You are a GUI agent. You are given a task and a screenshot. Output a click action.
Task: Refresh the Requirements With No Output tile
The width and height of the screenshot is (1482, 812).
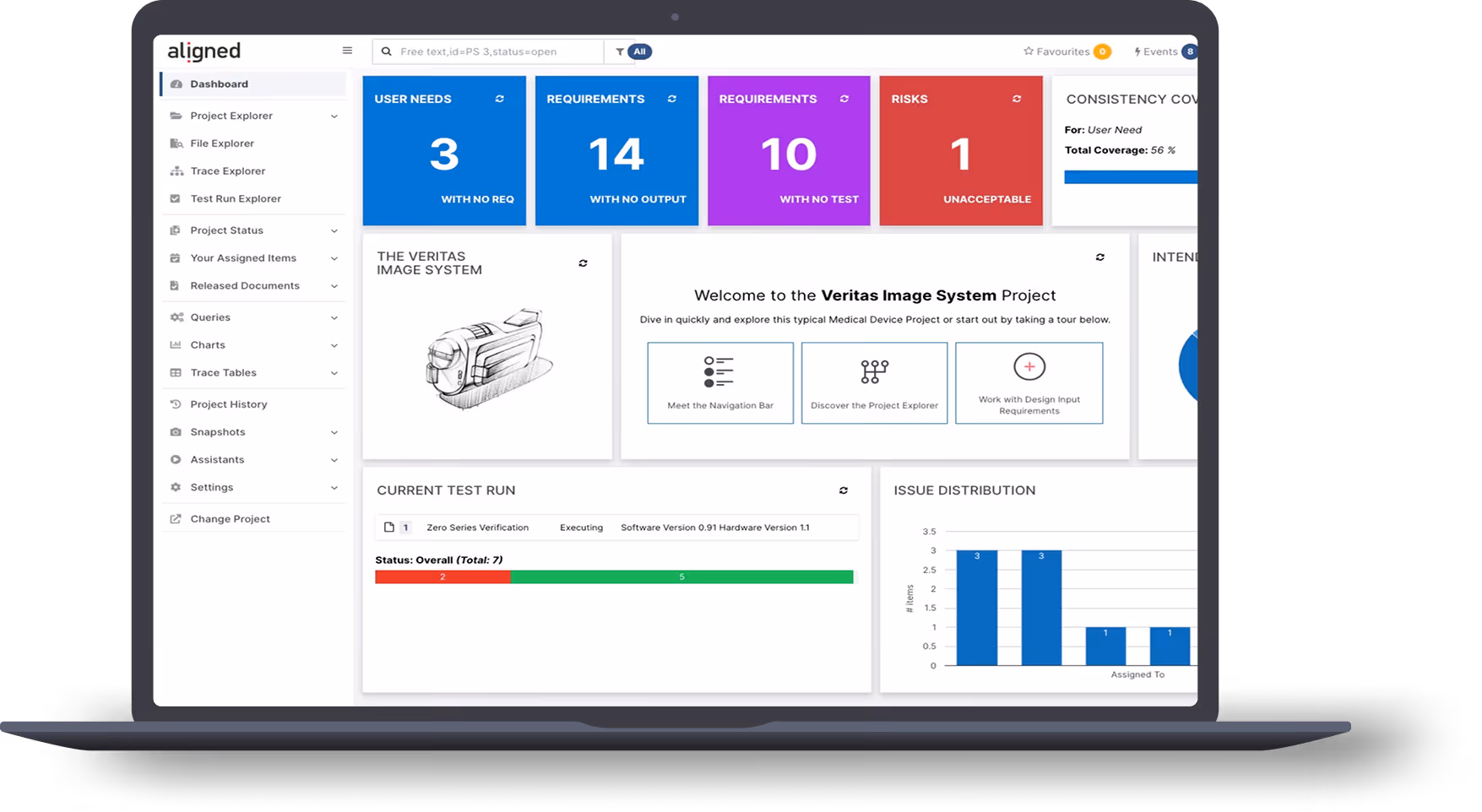coord(672,99)
